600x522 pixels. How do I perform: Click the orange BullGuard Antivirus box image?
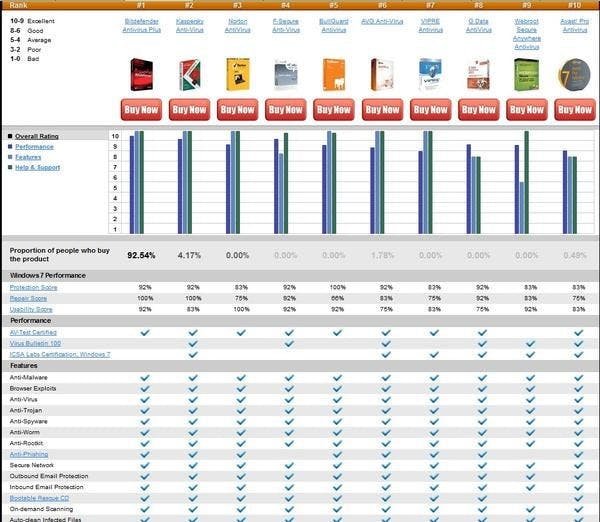click(x=334, y=74)
